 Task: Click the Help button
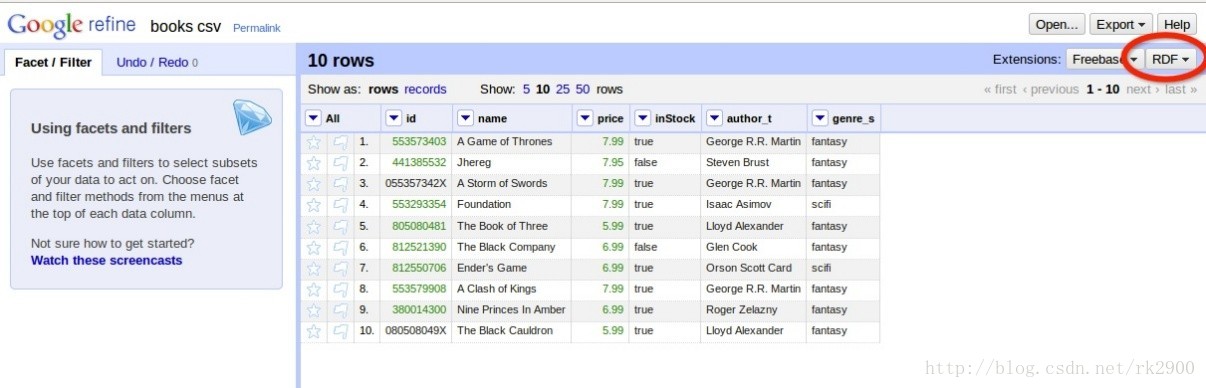(1177, 25)
